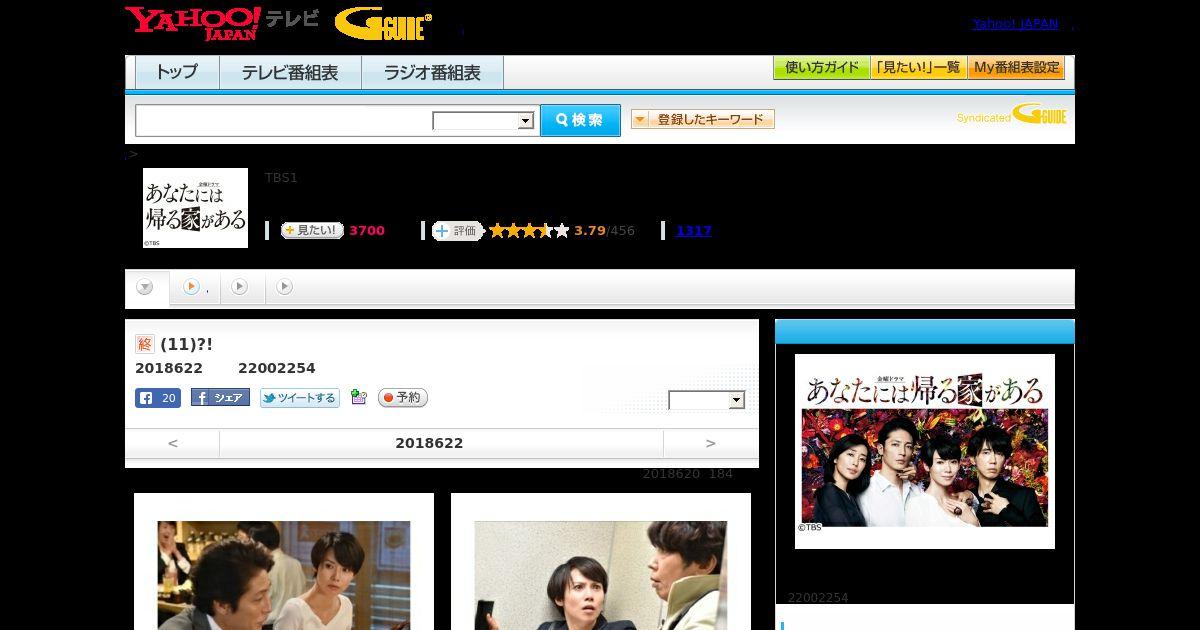Open the テレビ番組表 tab
The width and height of the screenshot is (1200, 630).
[x=290, y=72]
